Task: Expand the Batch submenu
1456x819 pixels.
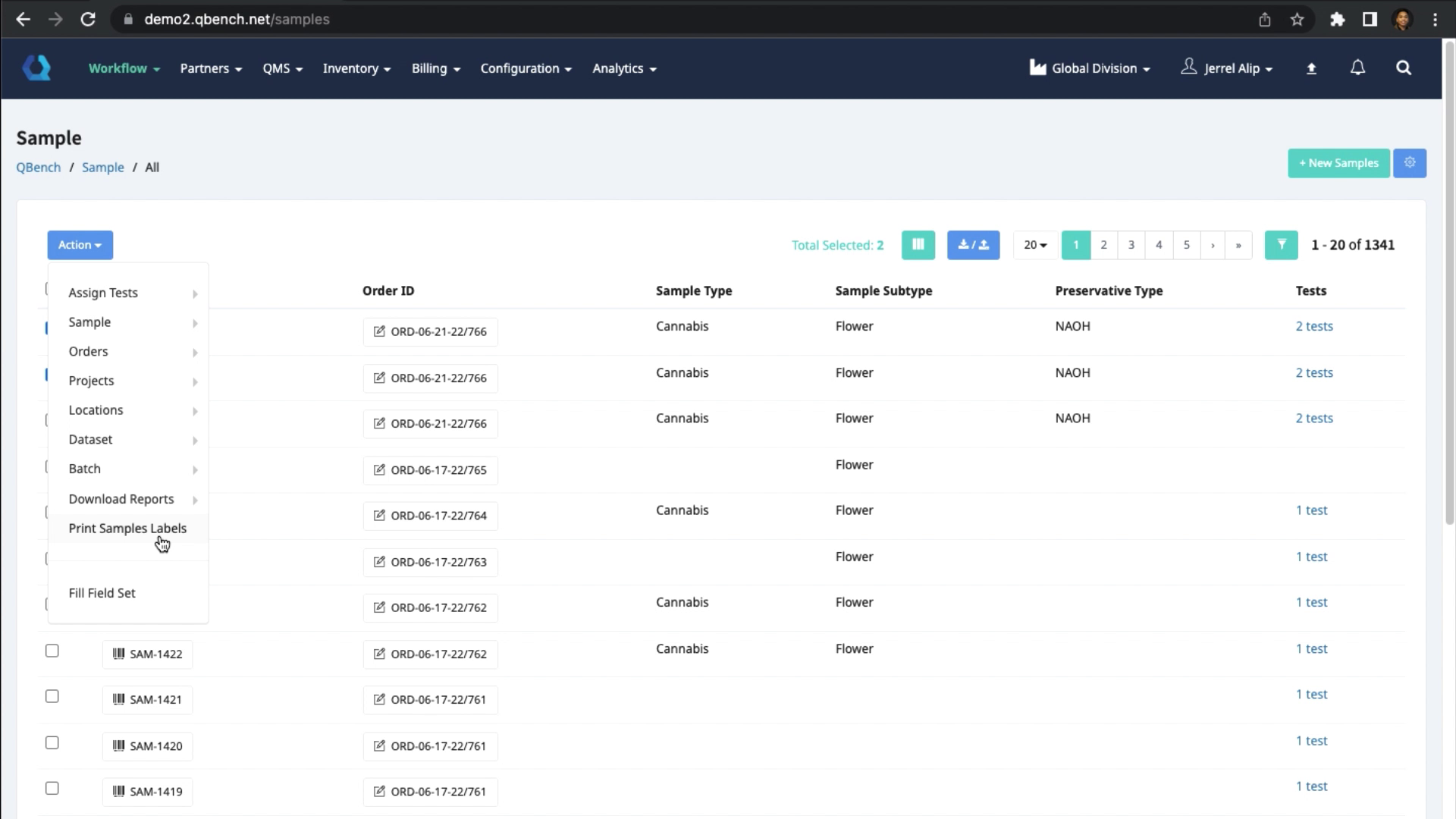Action: (x=128, y=469)
